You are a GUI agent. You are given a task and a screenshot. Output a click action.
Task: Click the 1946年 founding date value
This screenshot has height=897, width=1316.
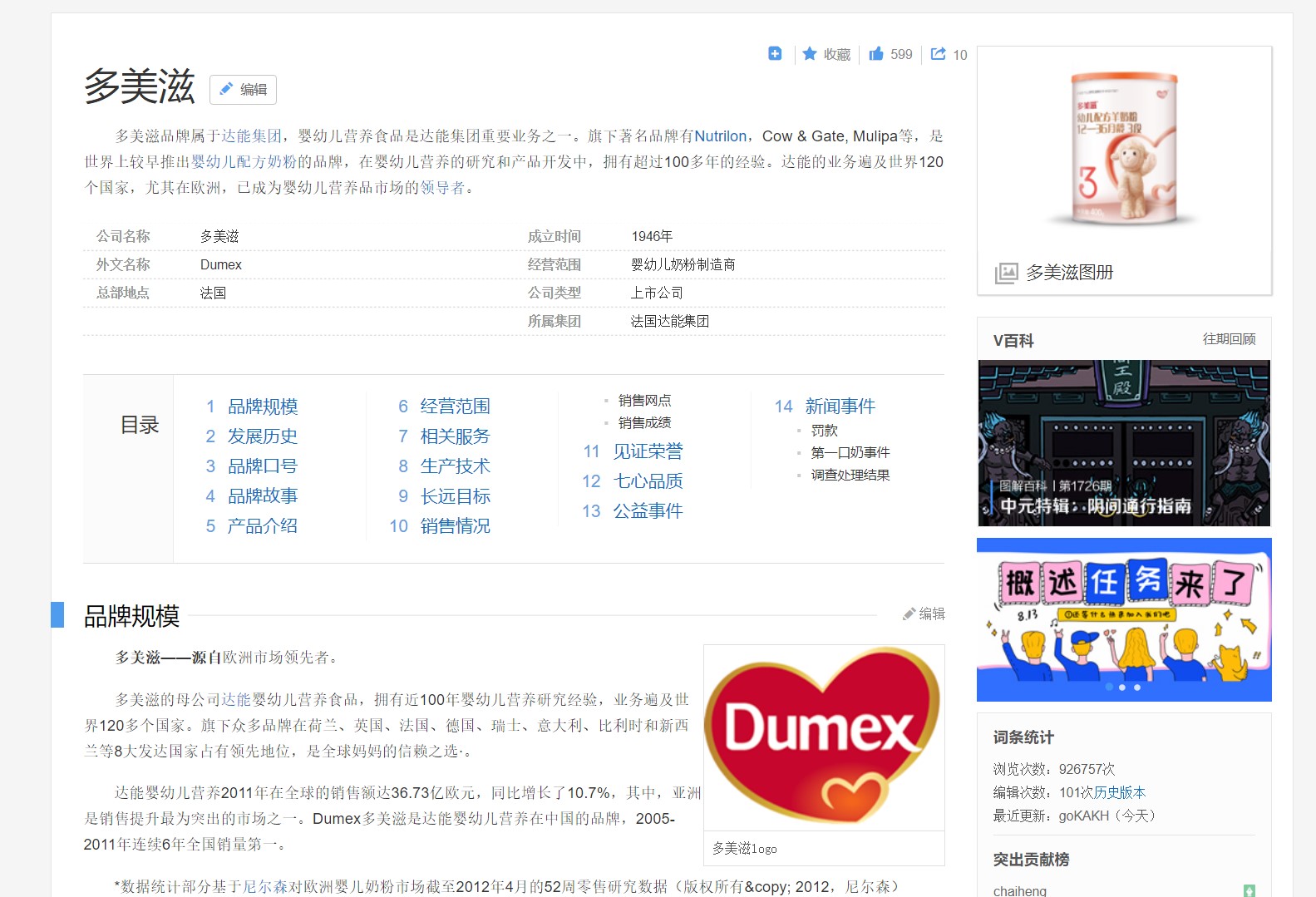(x=653, y=237)
